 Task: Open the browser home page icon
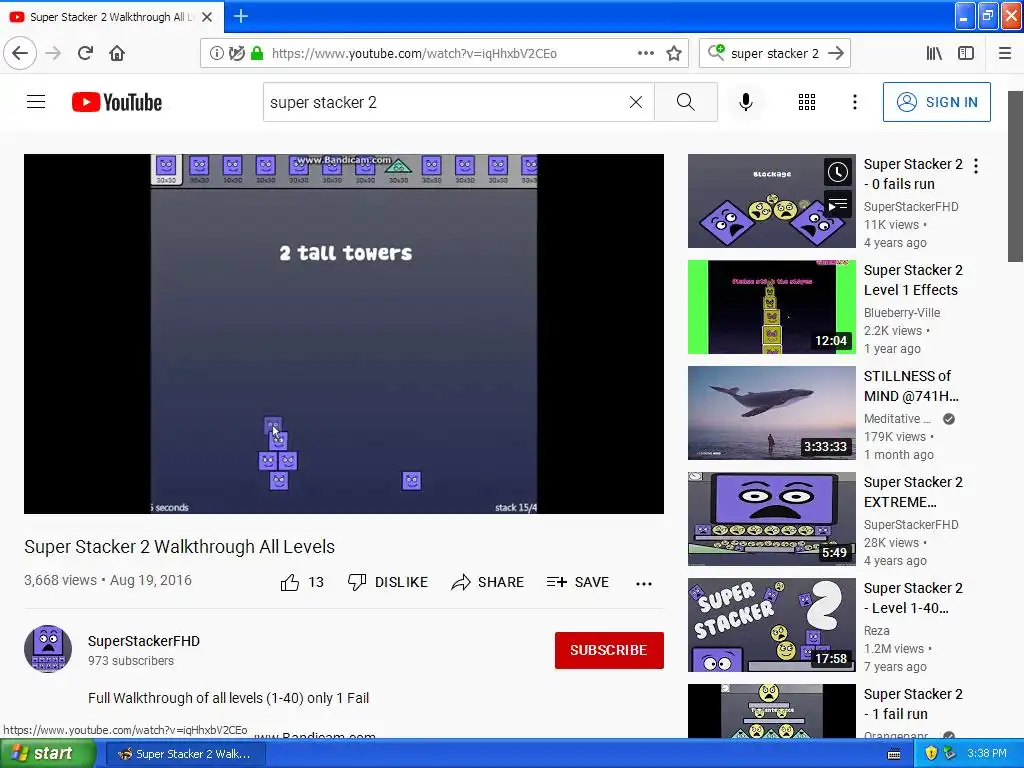pyautogui.click(x=117, y=54)
